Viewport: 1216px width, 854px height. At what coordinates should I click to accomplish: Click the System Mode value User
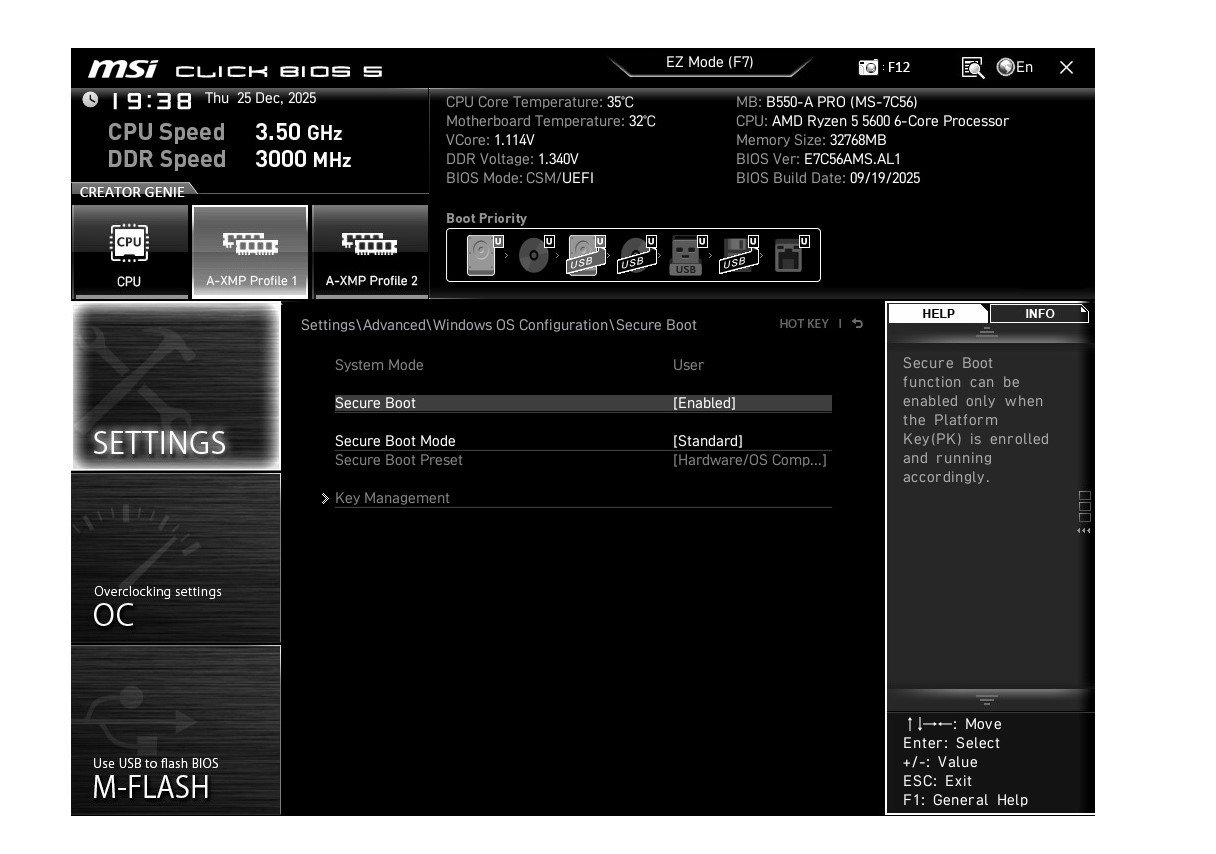click(688, 365)
